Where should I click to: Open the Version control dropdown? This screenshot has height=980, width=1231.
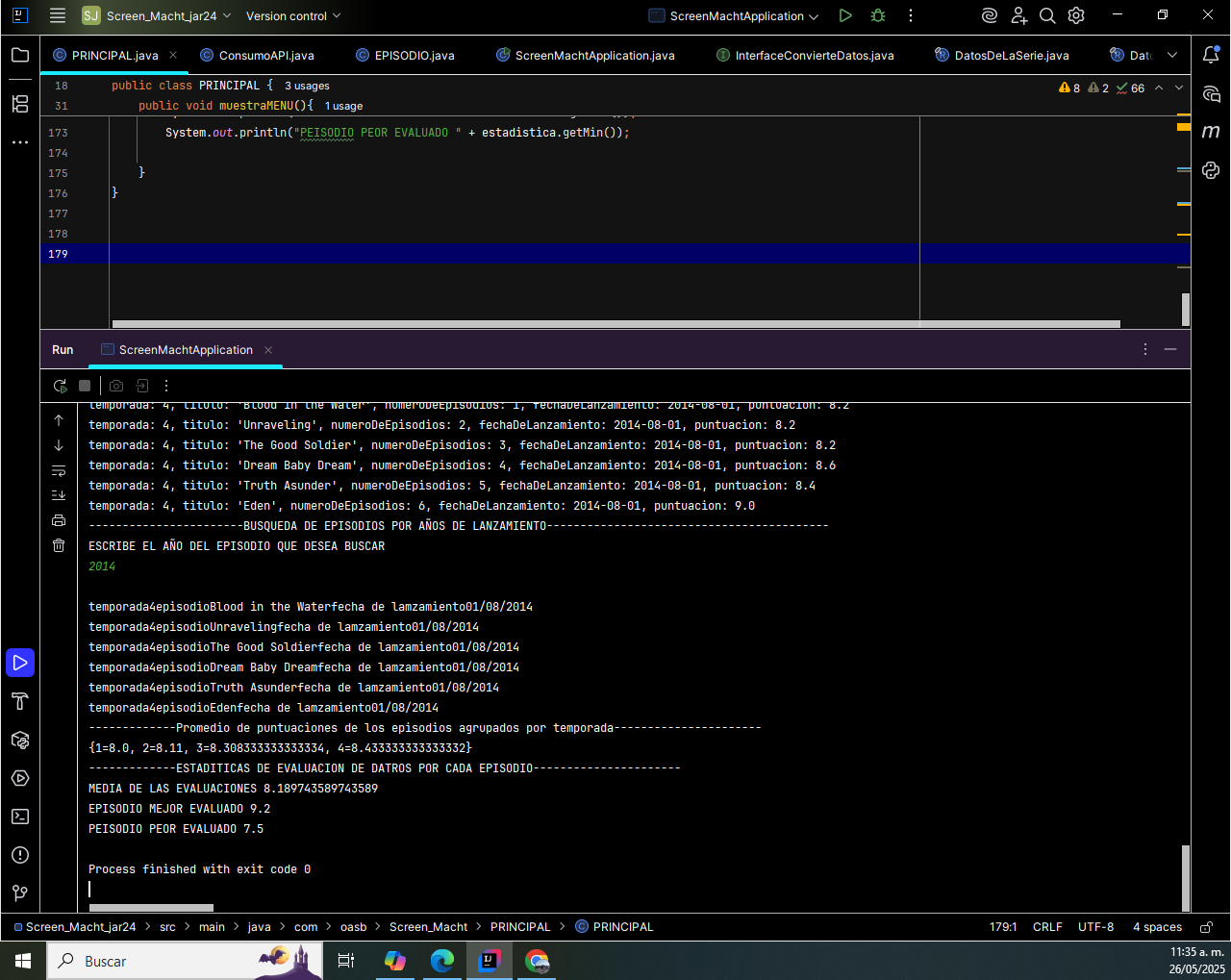pos(292,15)
